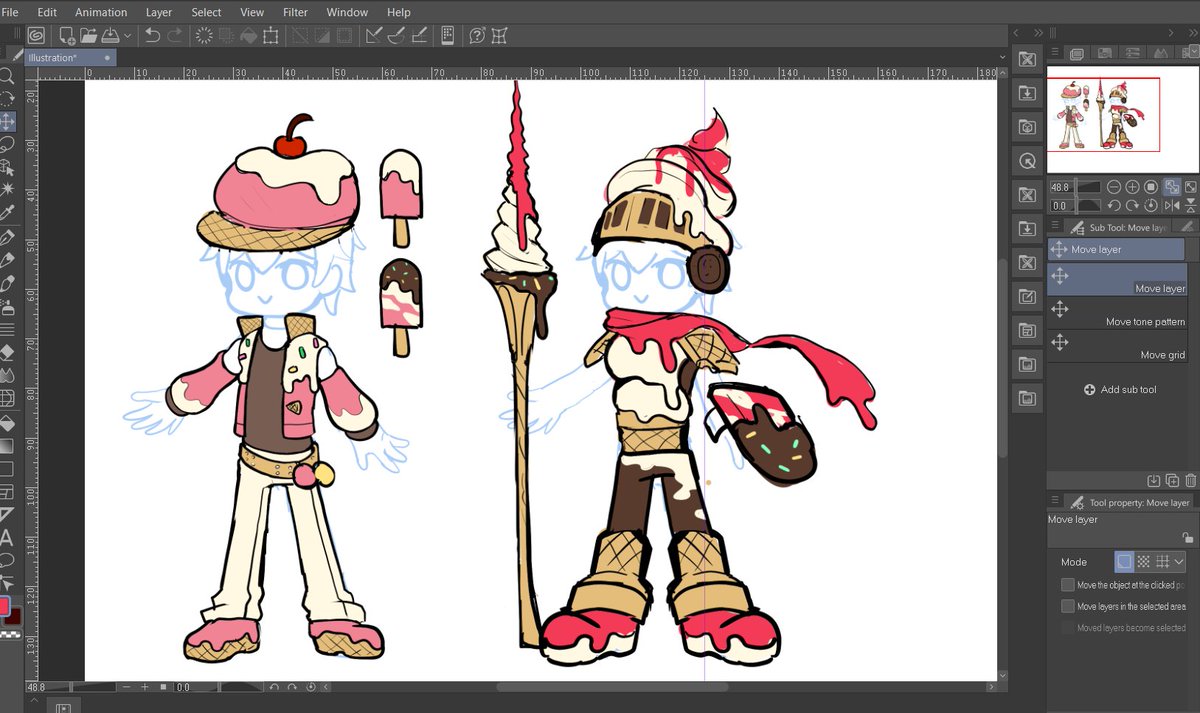This screenshot has height=713, width=1200.
Task: Select the Auto select wand tool
Action: [x=7, y=188]
